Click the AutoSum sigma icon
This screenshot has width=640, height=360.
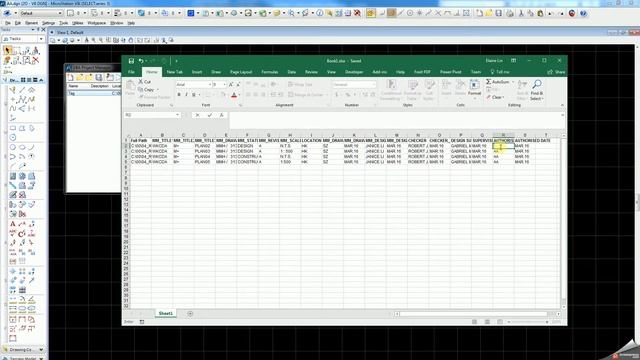coord(488,82)
